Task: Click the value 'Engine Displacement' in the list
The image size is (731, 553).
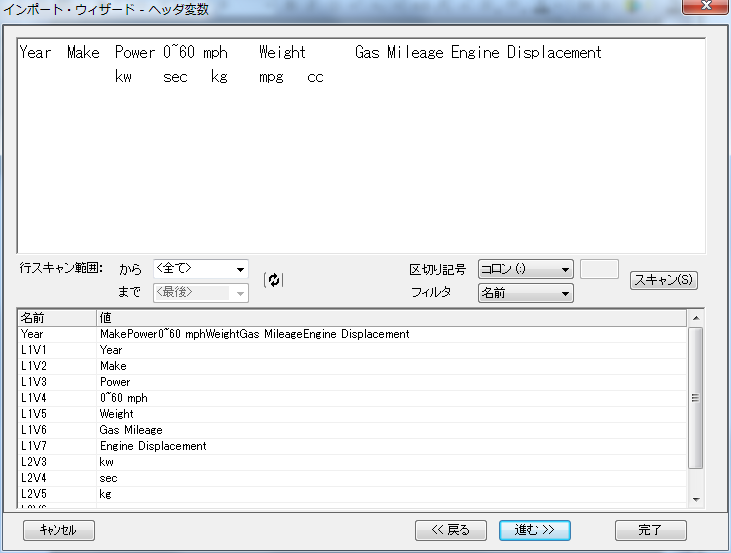Action: [x=153, y=446]
